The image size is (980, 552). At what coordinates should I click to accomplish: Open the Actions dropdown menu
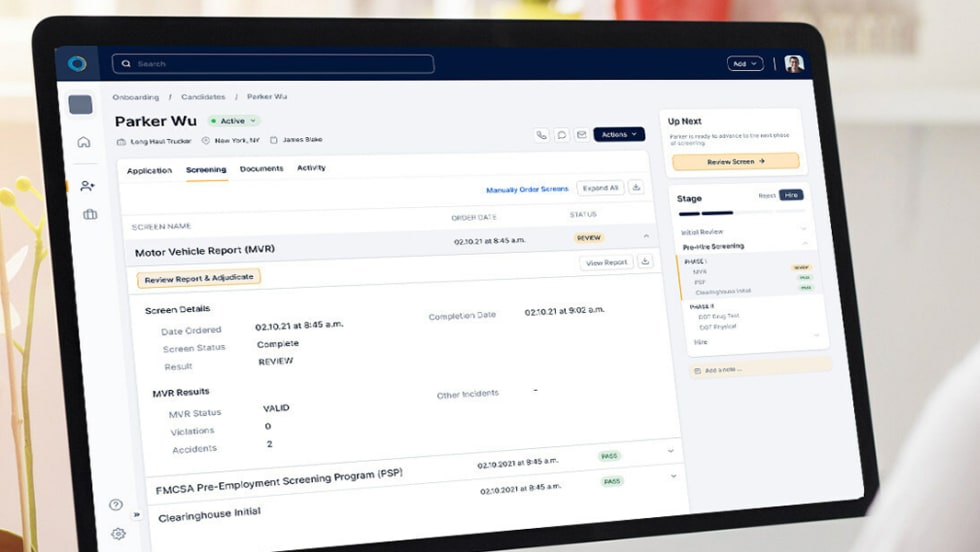click(x=619, y=135)
